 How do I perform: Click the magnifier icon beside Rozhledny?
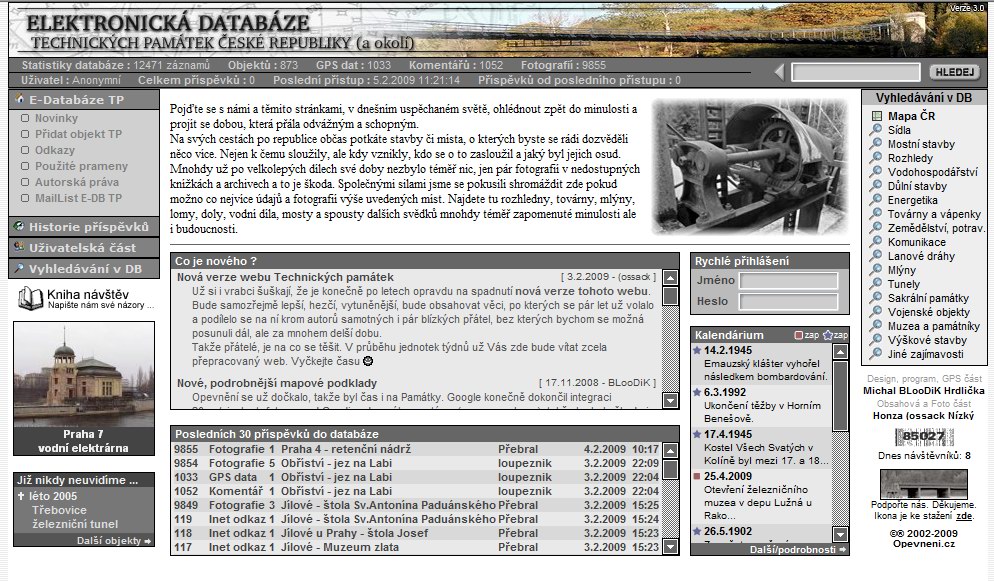(x=876, y=158)
